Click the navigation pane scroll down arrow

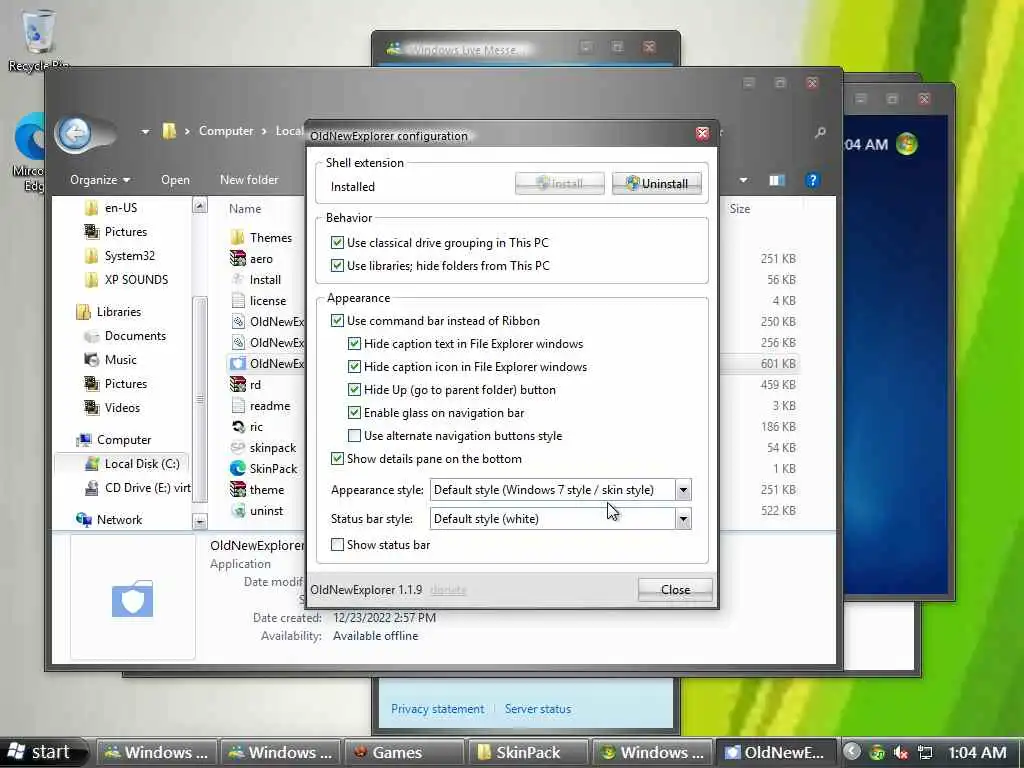click(200, 521)
